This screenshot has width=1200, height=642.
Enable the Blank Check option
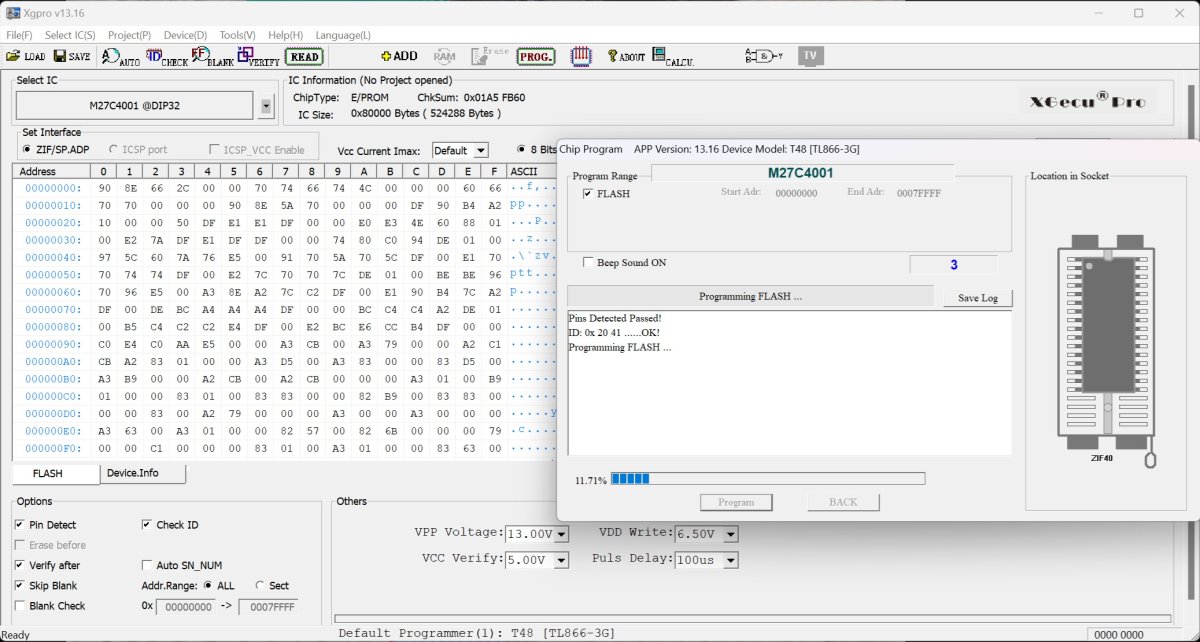[20, 606]
